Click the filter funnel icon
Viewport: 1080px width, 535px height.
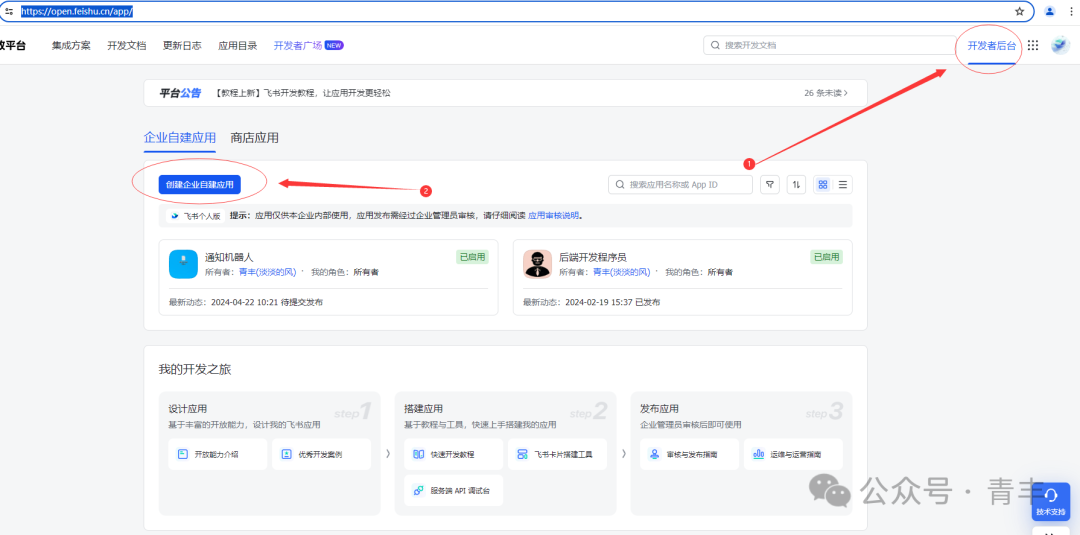(x=770, y=185)
